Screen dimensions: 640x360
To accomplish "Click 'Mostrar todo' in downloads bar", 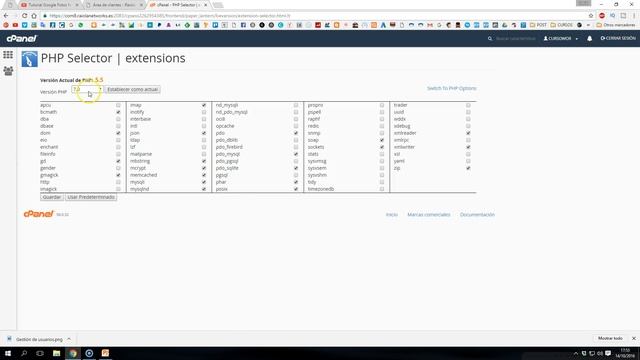I will [x=610, y=338].
